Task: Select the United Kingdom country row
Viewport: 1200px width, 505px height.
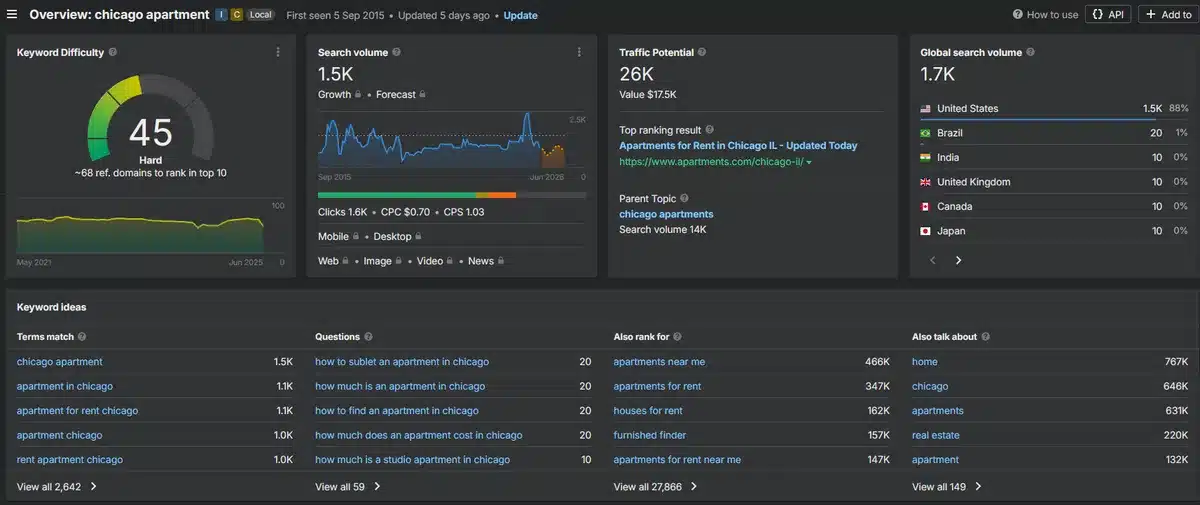Action: point(1053,182)
